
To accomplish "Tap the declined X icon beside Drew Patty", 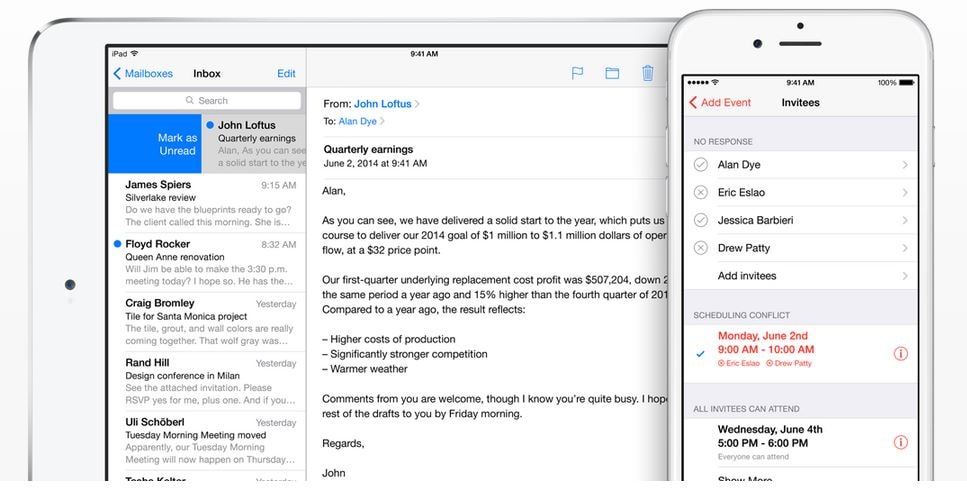I will (700, 248).
